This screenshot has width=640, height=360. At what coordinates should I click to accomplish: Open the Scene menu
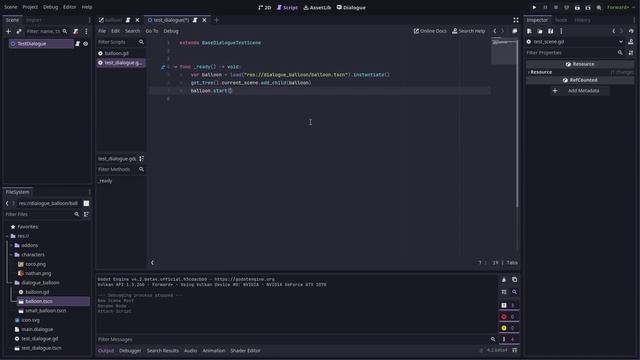tap(11, 7)
